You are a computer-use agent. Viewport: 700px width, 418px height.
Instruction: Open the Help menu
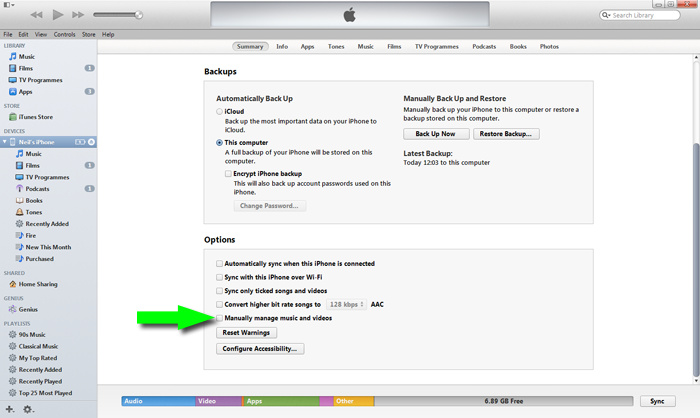point(108,34)
